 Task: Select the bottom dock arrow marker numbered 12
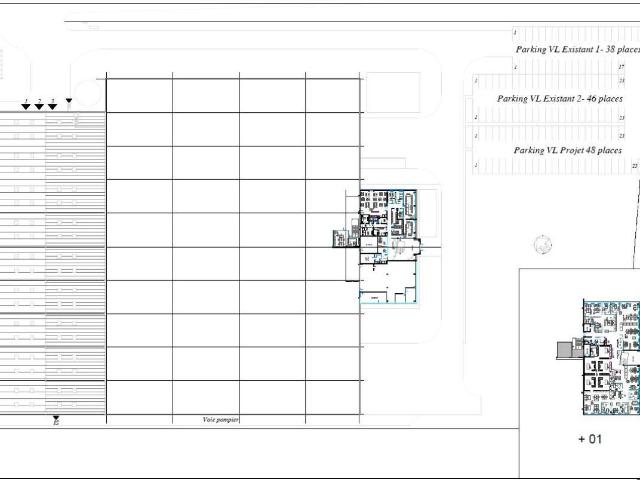[x=56, y=419]
